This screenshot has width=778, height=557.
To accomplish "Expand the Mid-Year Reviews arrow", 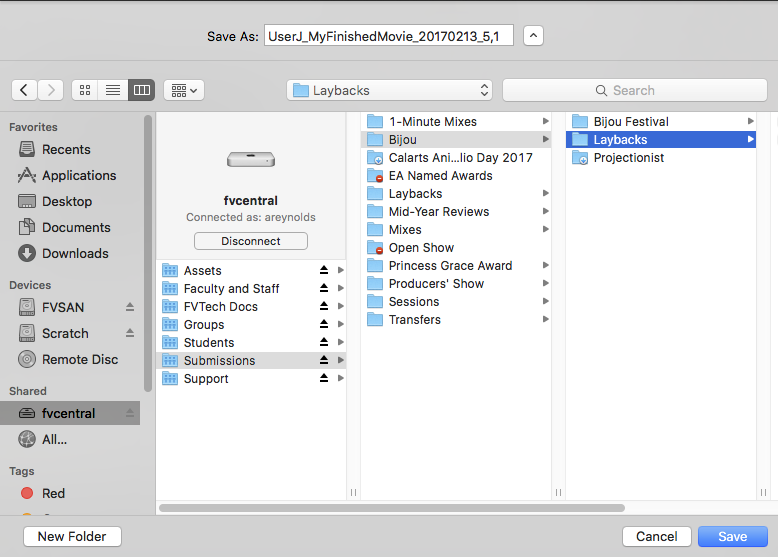I will (x=546, y=211).
